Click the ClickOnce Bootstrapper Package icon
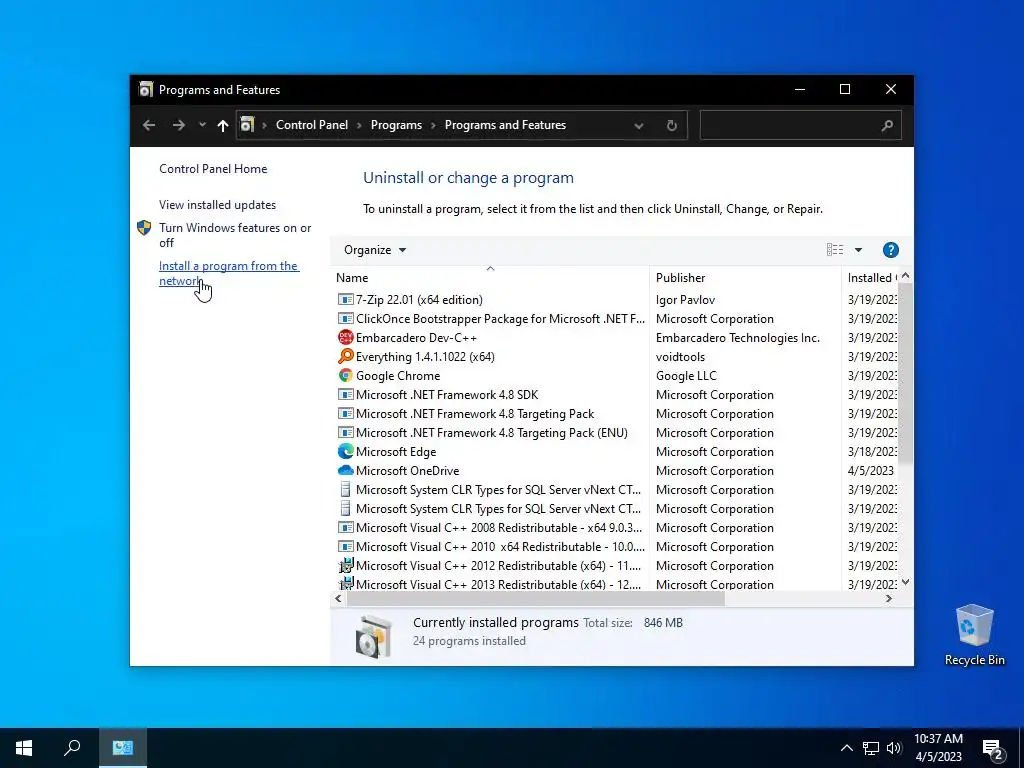Viewport: 1024px width, 768px height. pyautogui.click(x=345, y=319)
